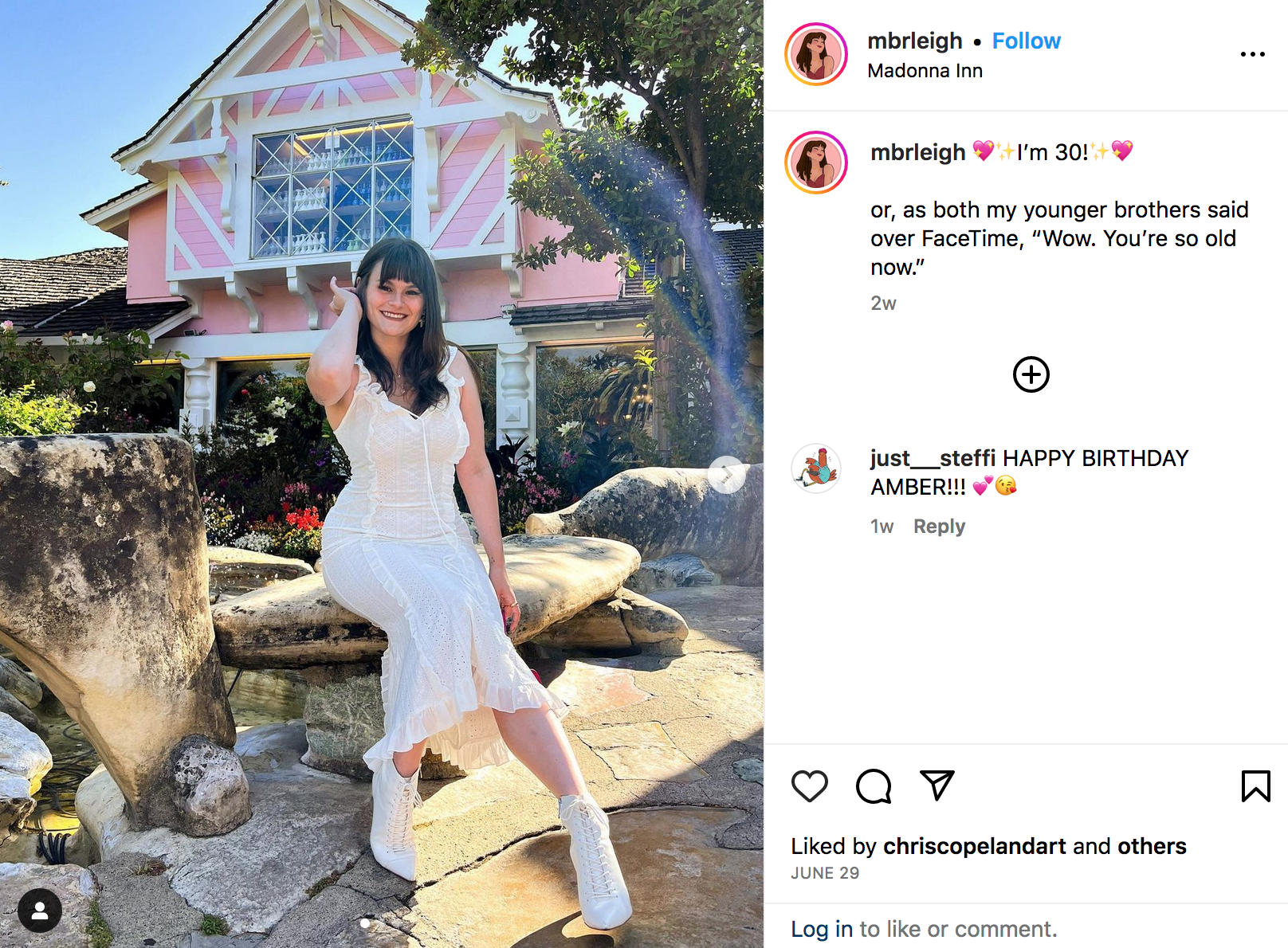Open the June 29 post date link

825,873
